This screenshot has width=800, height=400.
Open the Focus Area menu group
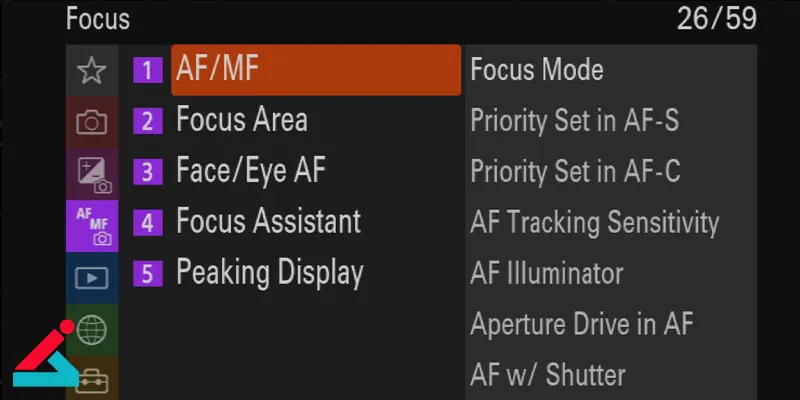click(241, 121)
